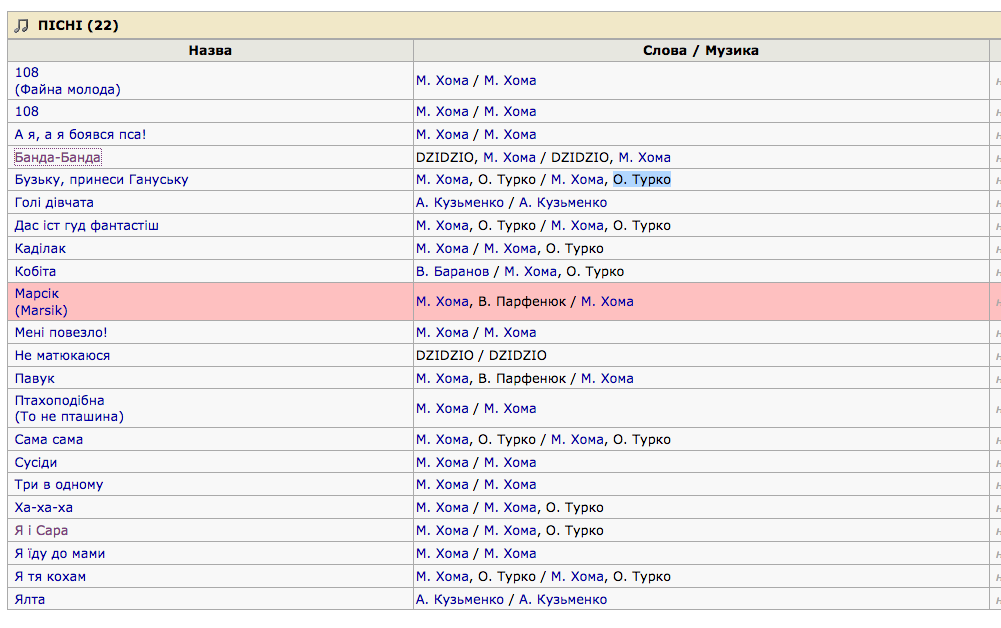Open the song Мені повезло!
Screen dimensions: 1001x628
pos(61,333)
